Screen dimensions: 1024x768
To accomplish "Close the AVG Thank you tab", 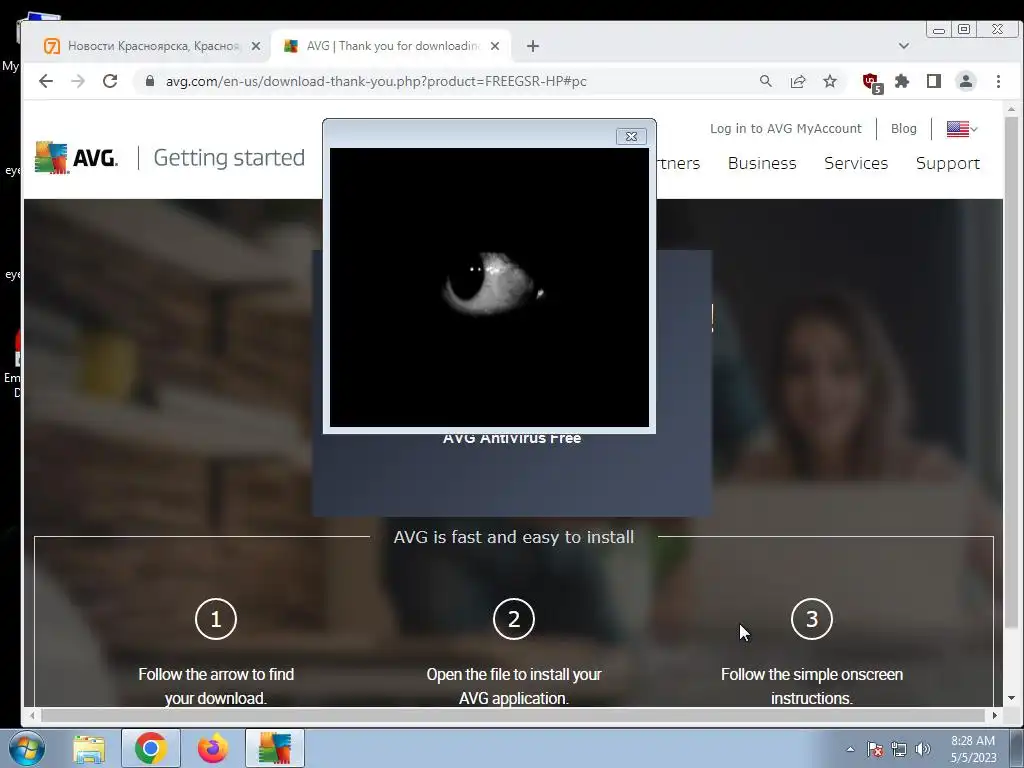I will point(495,46).
